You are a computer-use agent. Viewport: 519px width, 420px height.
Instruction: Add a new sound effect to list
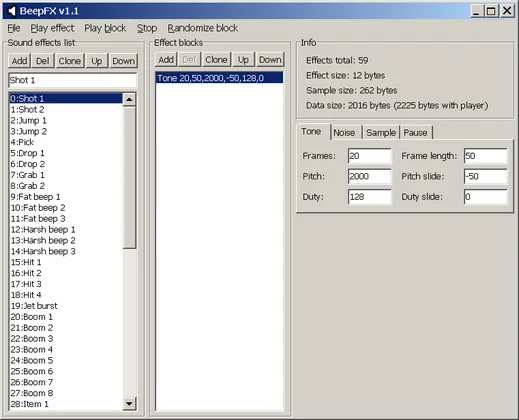pos(19,61)
